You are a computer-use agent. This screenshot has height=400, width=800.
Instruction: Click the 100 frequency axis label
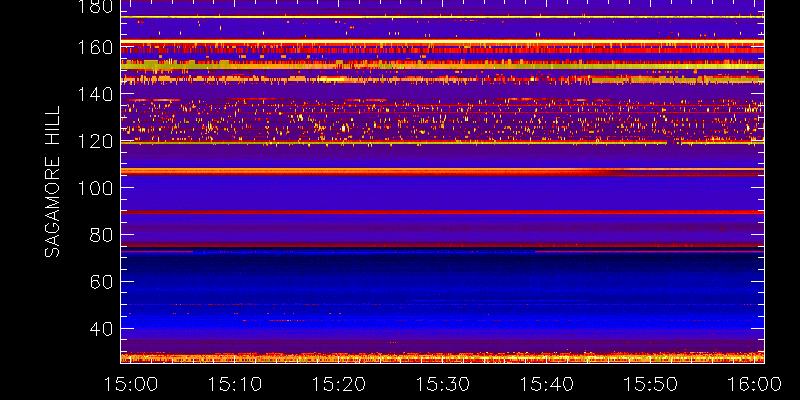[x=95, y=188]
